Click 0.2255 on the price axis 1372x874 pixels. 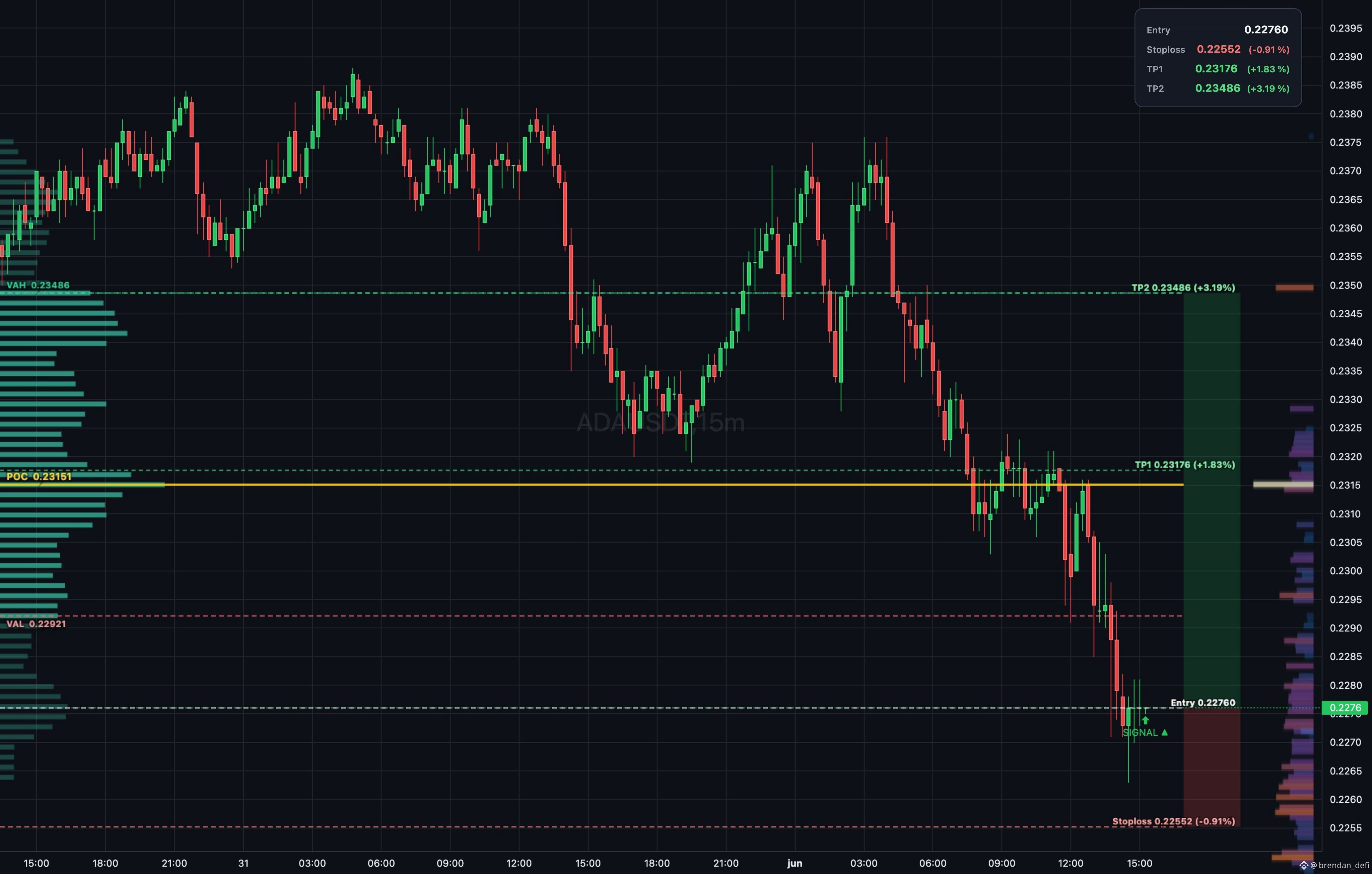coord(1346,828)
